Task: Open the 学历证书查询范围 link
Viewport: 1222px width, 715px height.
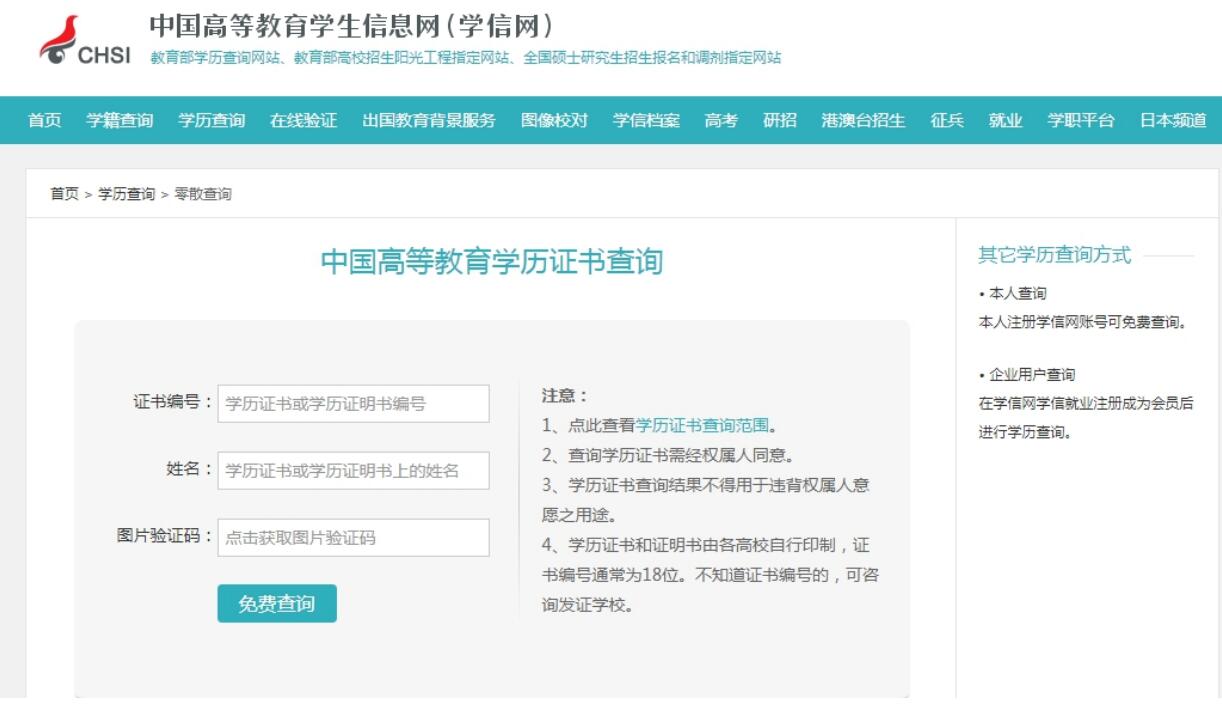Action: click(x=702, y=425)
